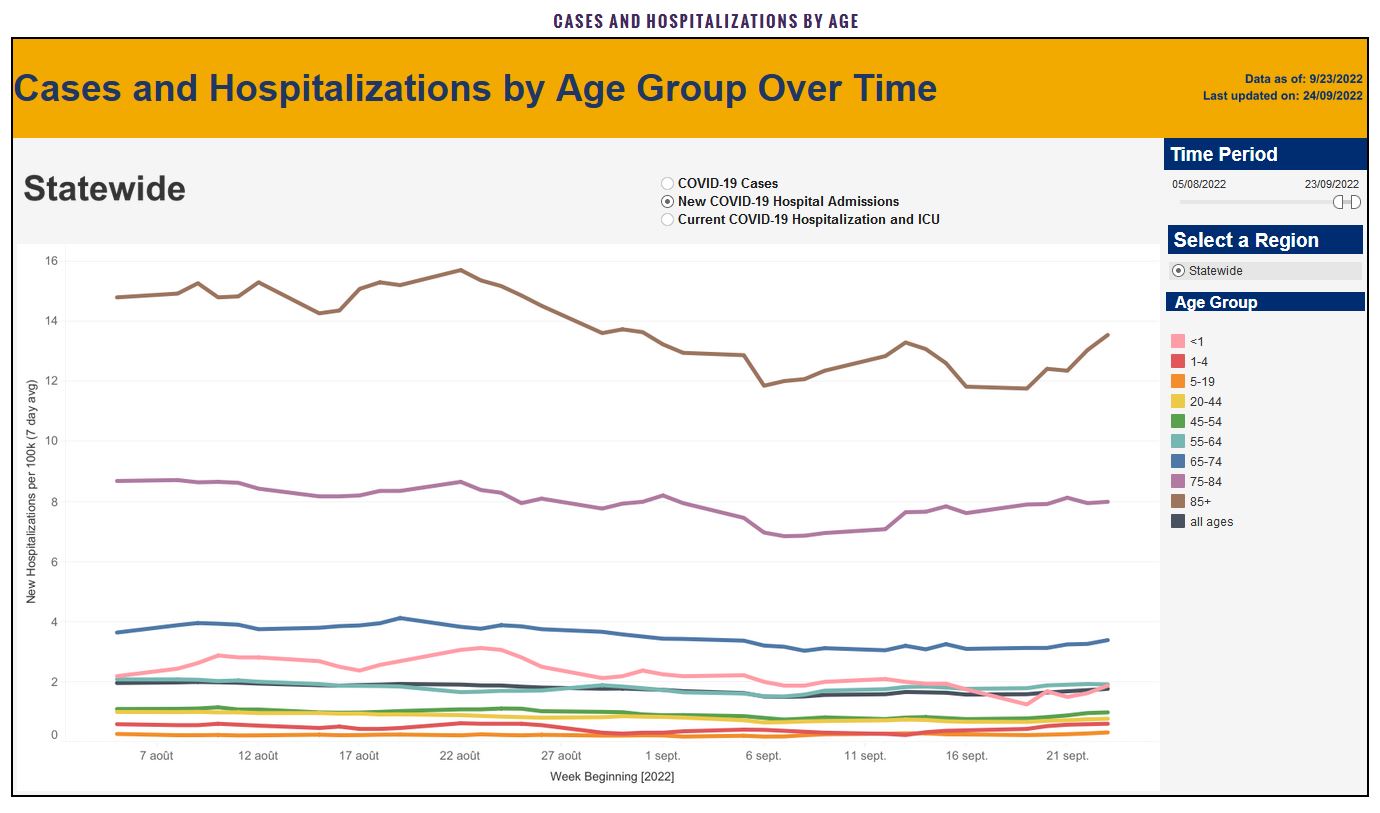Click the end date 23/09/2022
This screenshot has height=813, width=1380.
(1332, 184)
